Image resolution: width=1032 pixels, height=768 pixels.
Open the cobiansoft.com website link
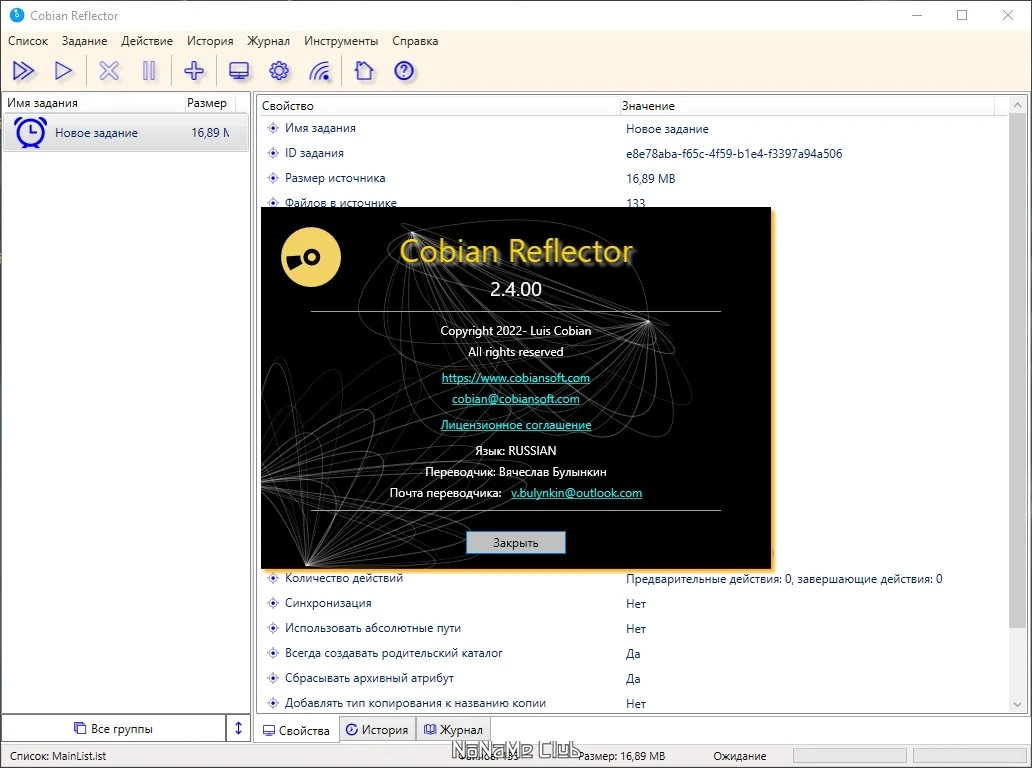coord(515,378)
